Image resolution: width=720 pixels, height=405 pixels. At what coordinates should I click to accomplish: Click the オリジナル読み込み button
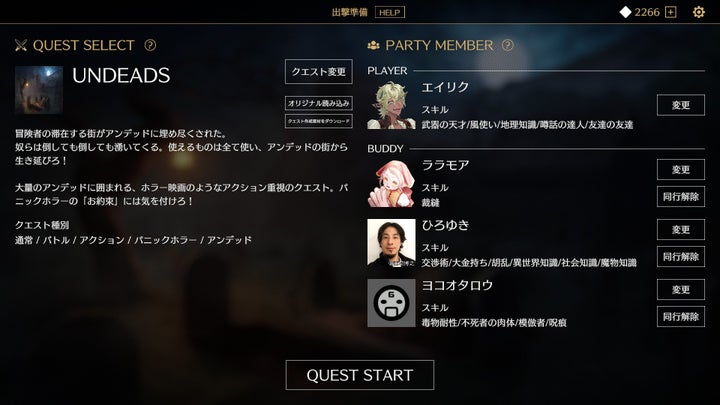[319, 103]
